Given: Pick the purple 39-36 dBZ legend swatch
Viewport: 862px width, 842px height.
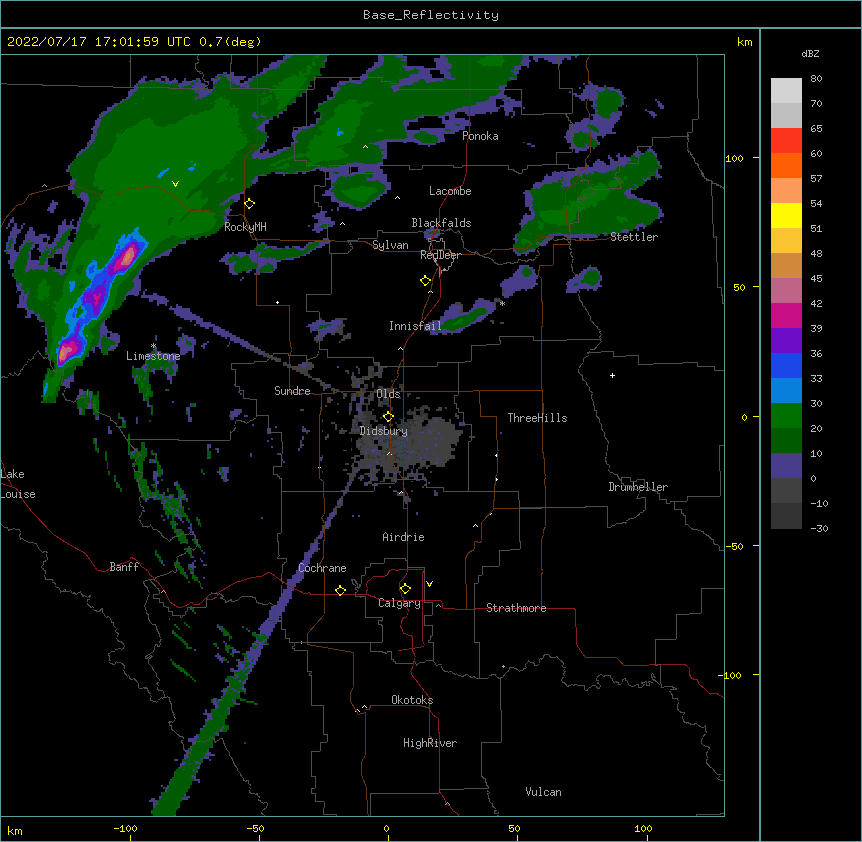Looking at the screenshot, I should pyautogui.click(x=786, y=341).
